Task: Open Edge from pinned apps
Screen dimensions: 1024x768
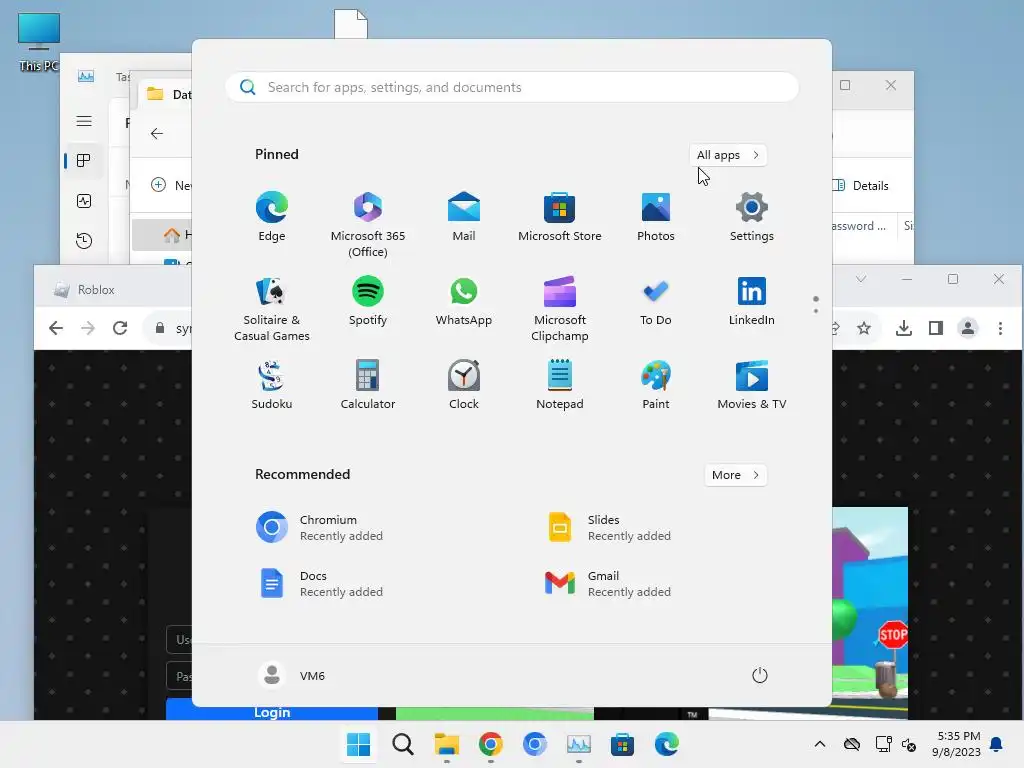Action: click(x=272, y=217)
